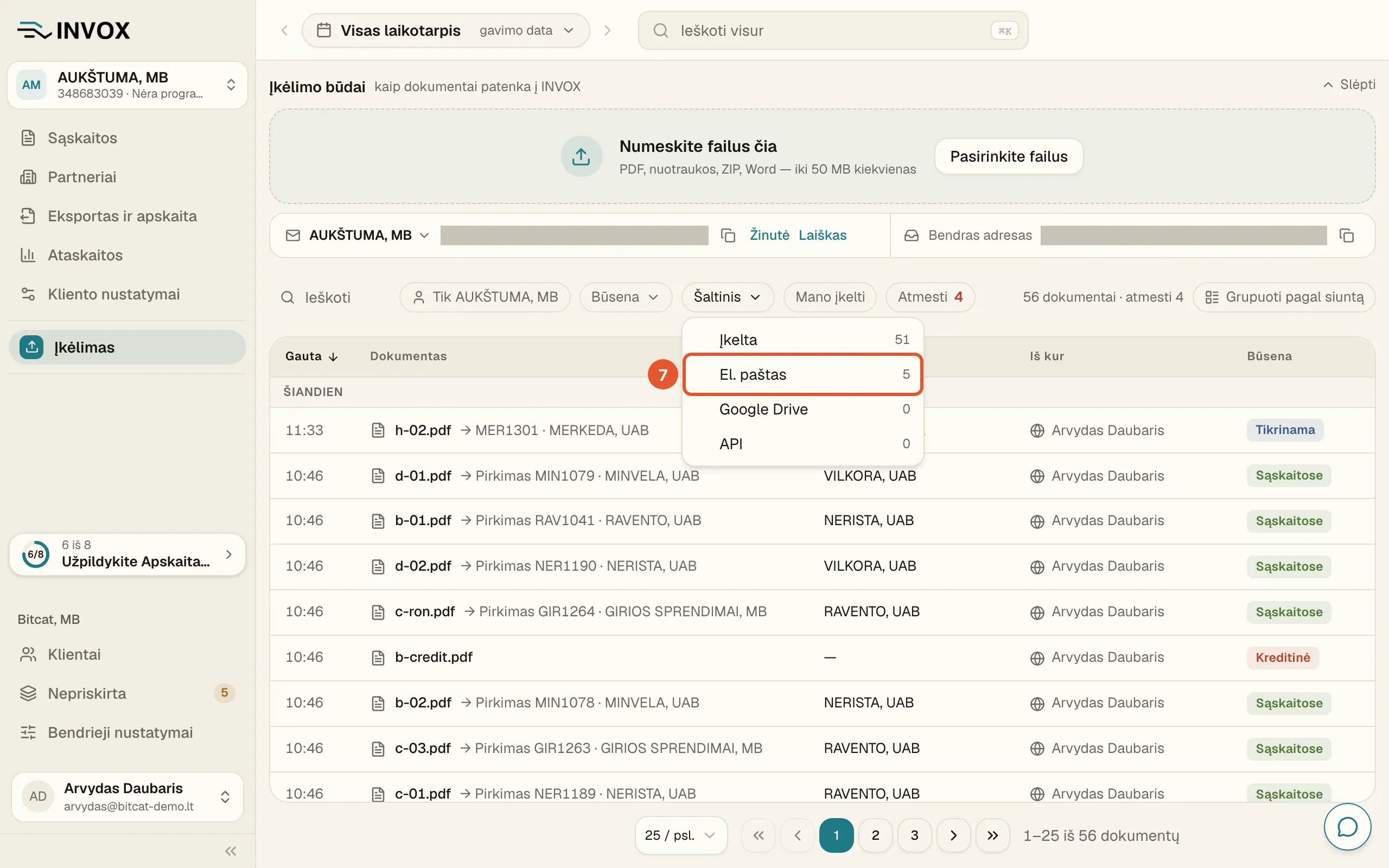Sort by Gauta column header
Screen dimensions: 1389x868
point(311,356)
